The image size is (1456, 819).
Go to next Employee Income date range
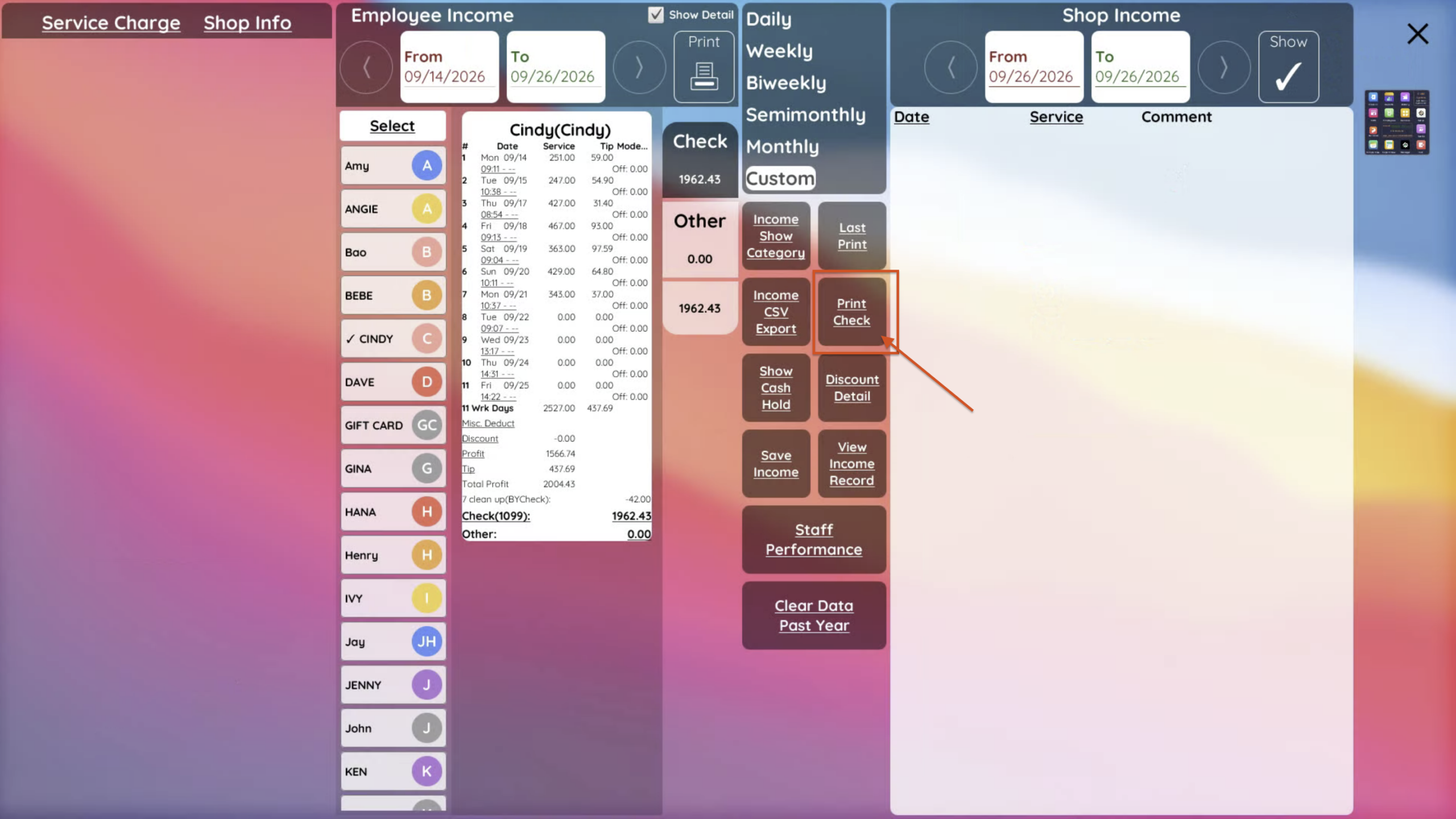(x=639, y=68)
